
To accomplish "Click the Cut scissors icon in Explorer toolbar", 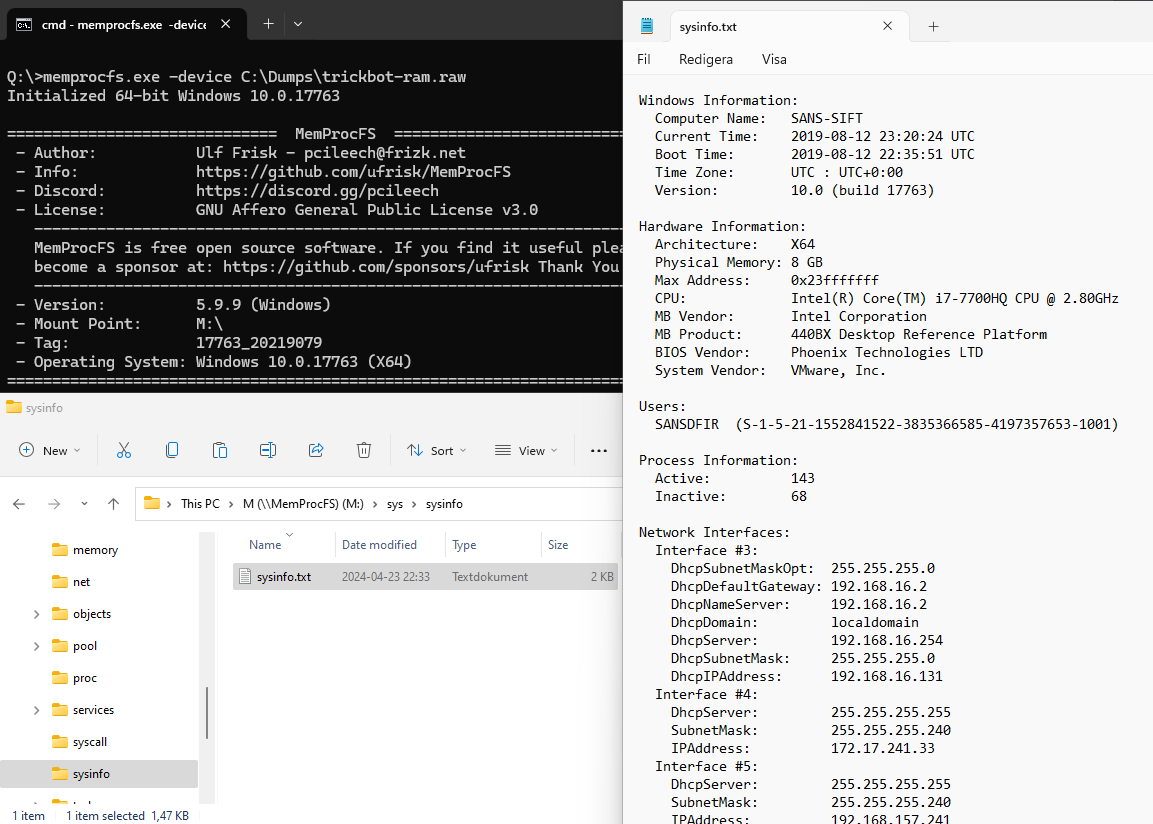I will tap(124, 451).
